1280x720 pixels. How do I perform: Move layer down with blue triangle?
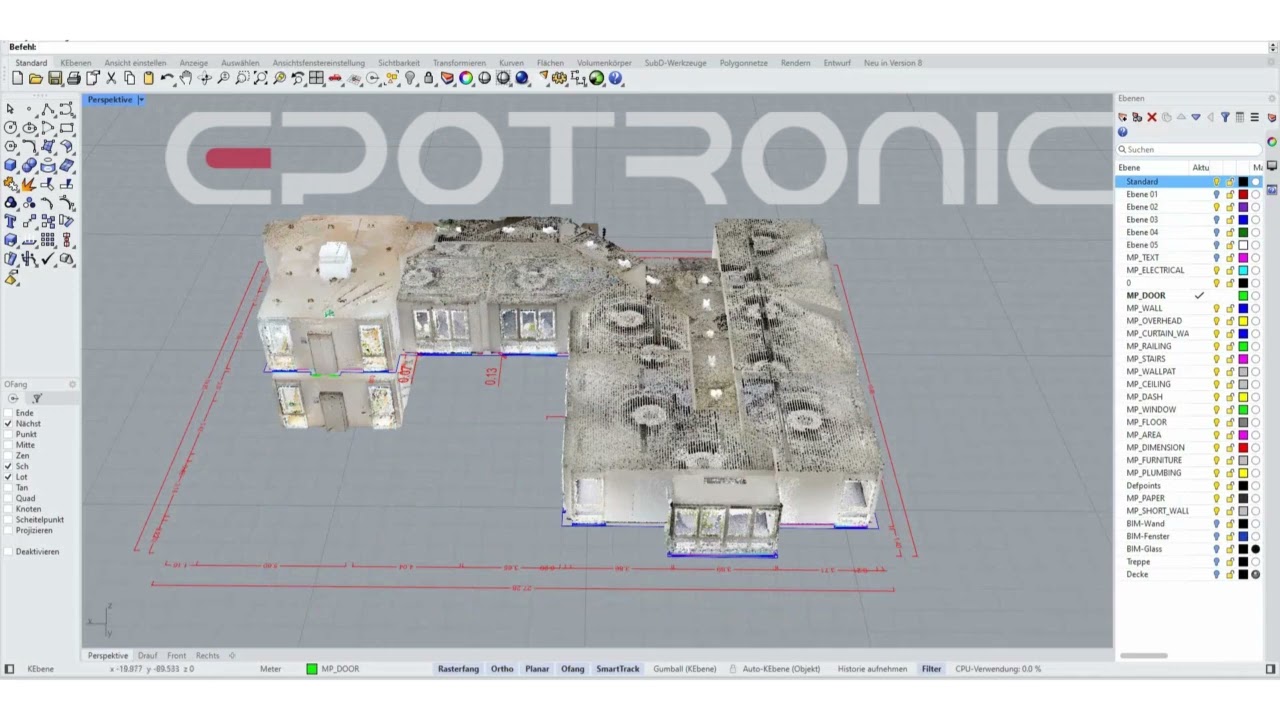(x=1196, y=117)
